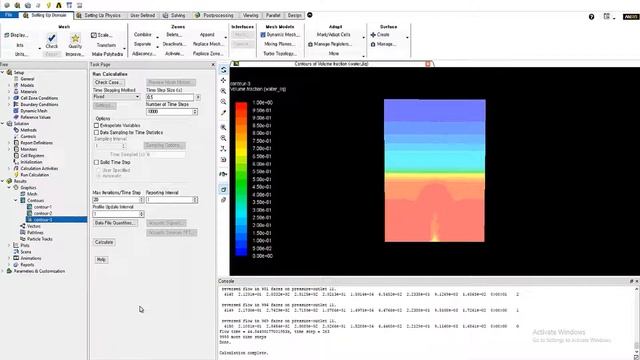Collapse the Results tree node
640x360 pixels.
[3, 181]
